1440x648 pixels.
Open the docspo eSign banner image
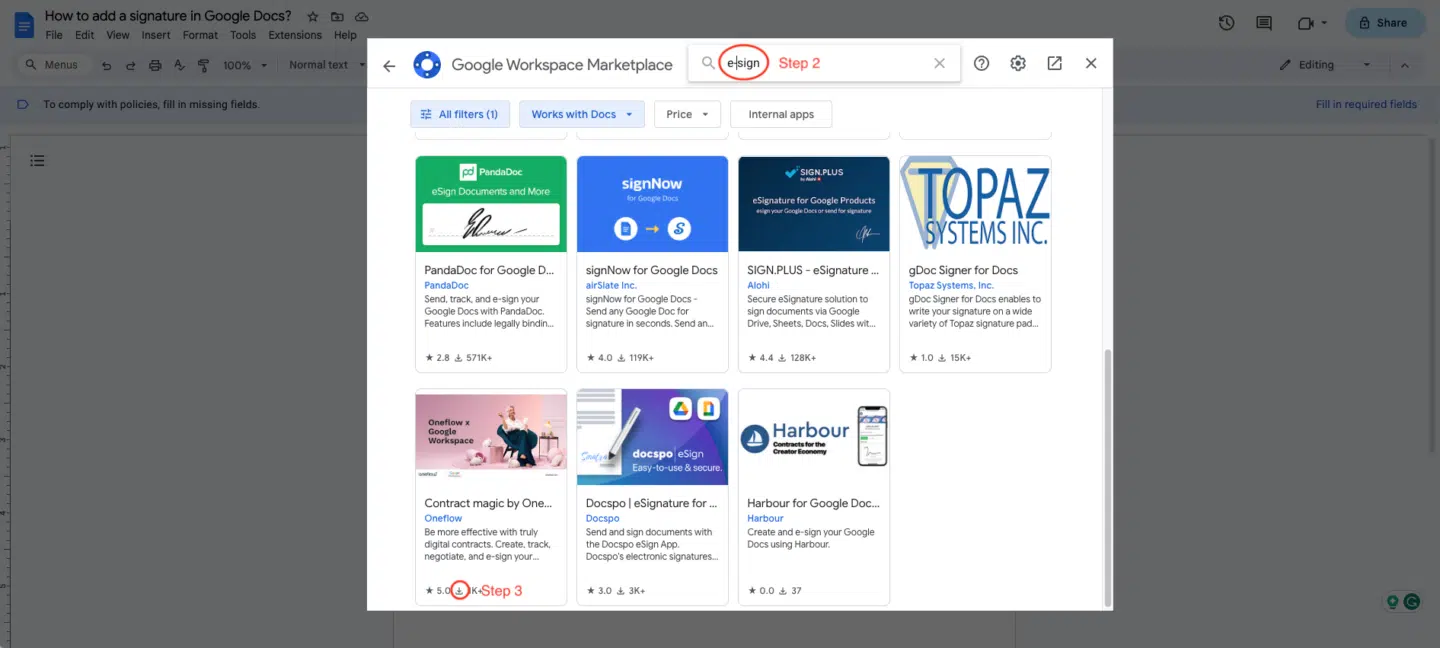652,437
